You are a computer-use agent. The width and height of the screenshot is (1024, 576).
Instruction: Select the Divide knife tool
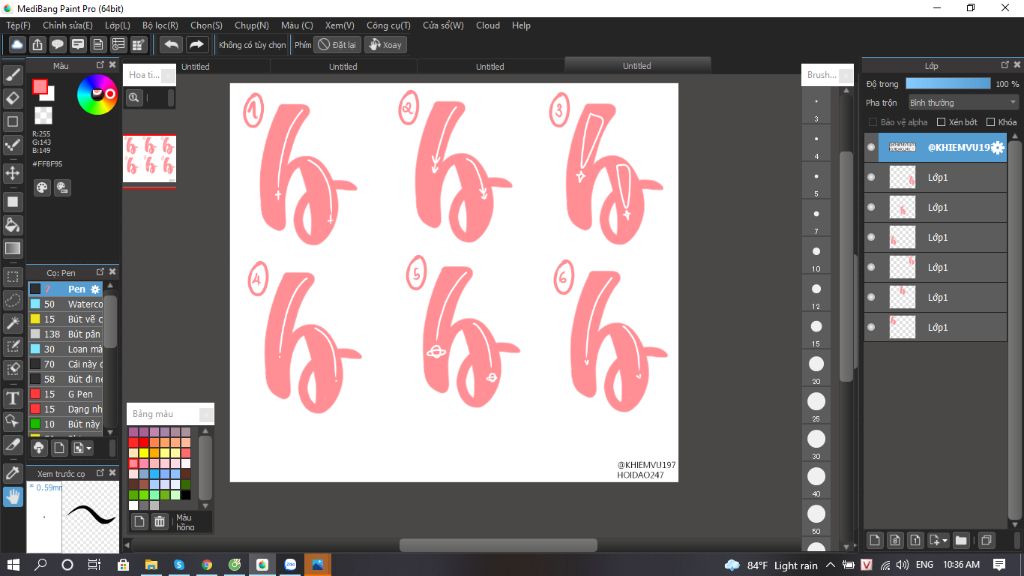tap(12, 444)
